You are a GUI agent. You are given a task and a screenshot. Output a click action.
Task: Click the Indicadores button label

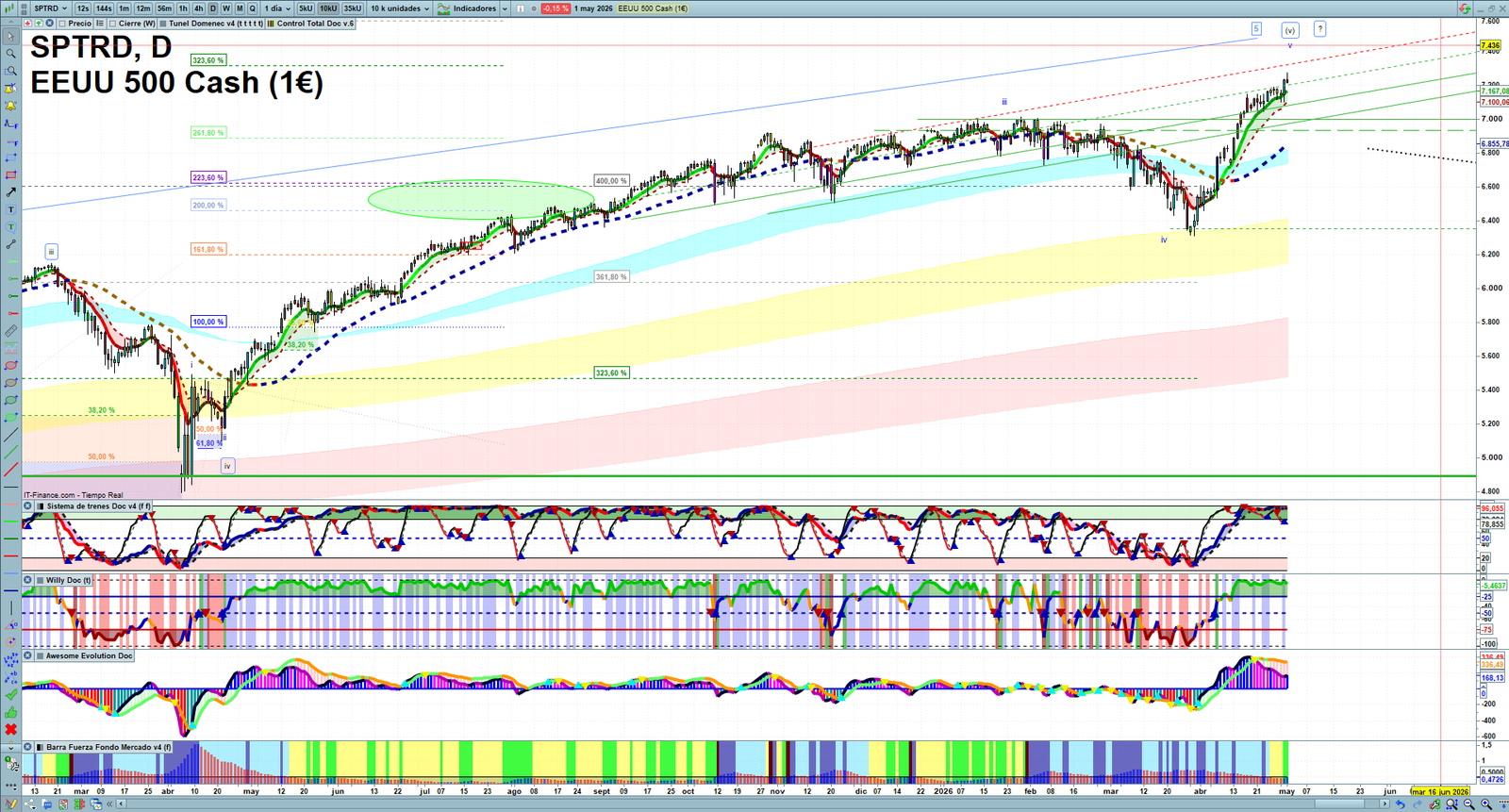pos(474,8)
